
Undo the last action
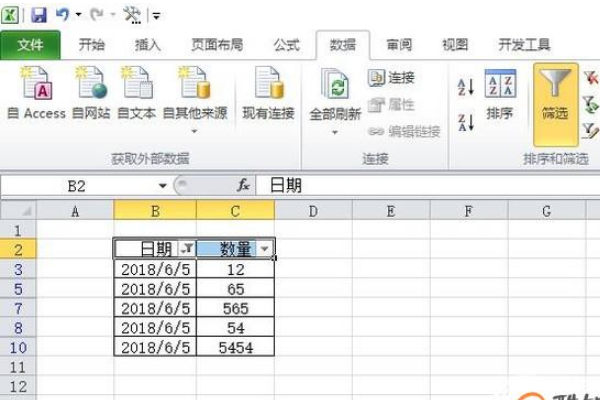[62, 15]
